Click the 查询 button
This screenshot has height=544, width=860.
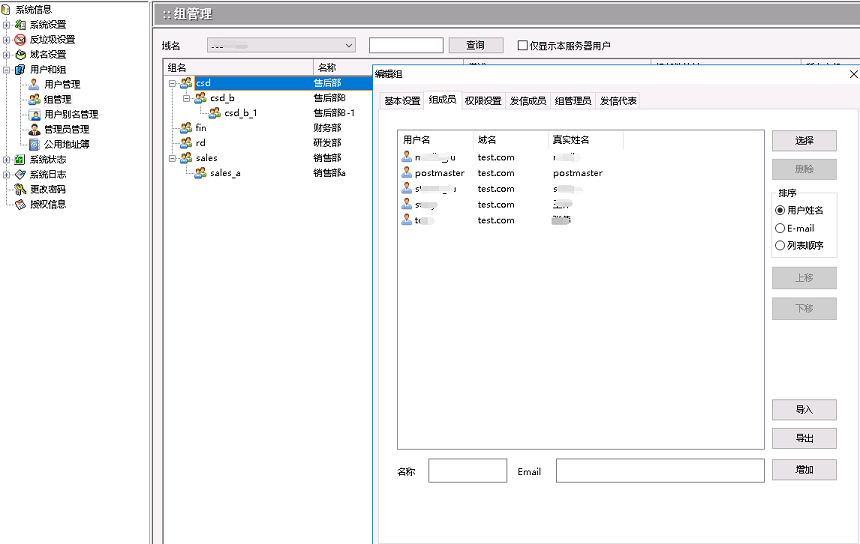click(476, 45)
